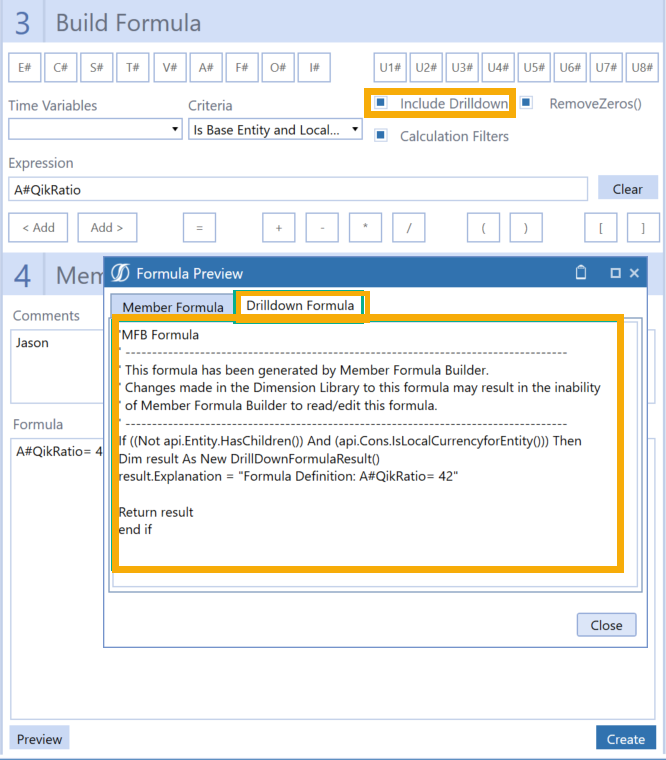Viewport: 666px width, 760px height.
Task: Click Close in Formula Preview dialog
Action: click(x=606, y=625)
